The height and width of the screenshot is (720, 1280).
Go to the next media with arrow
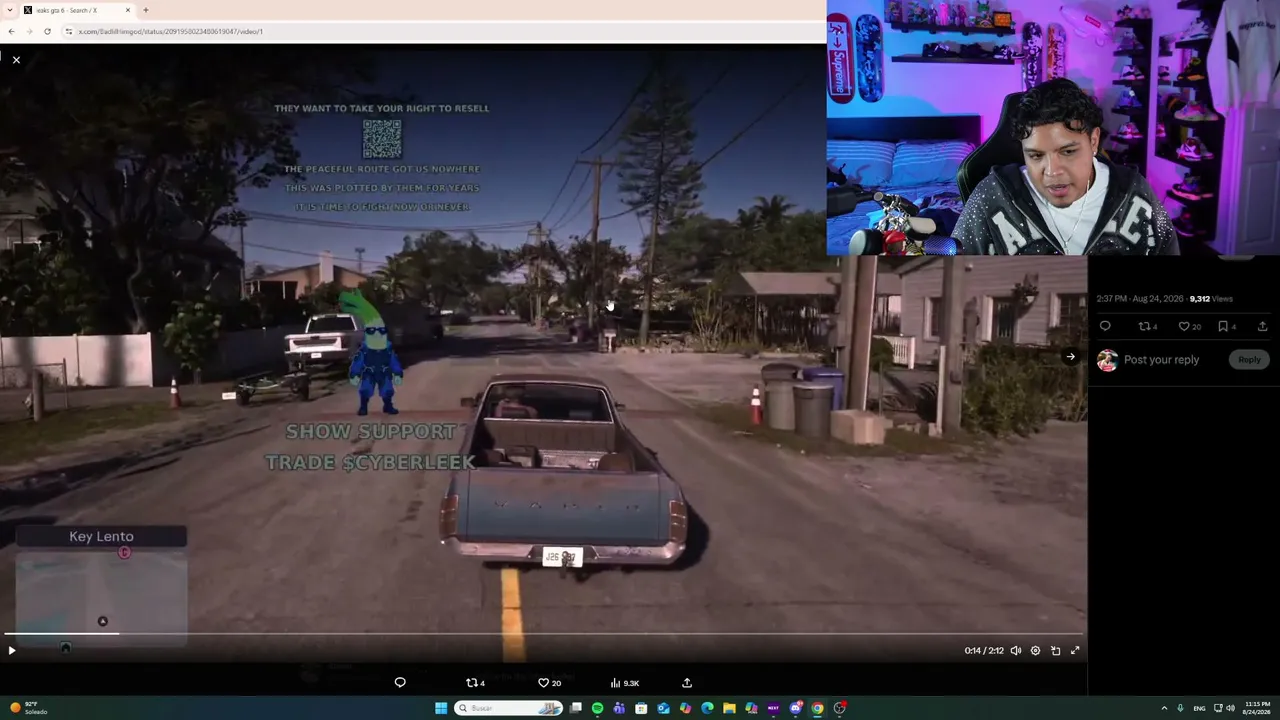pyautogui.click(x=1070, y=357)
